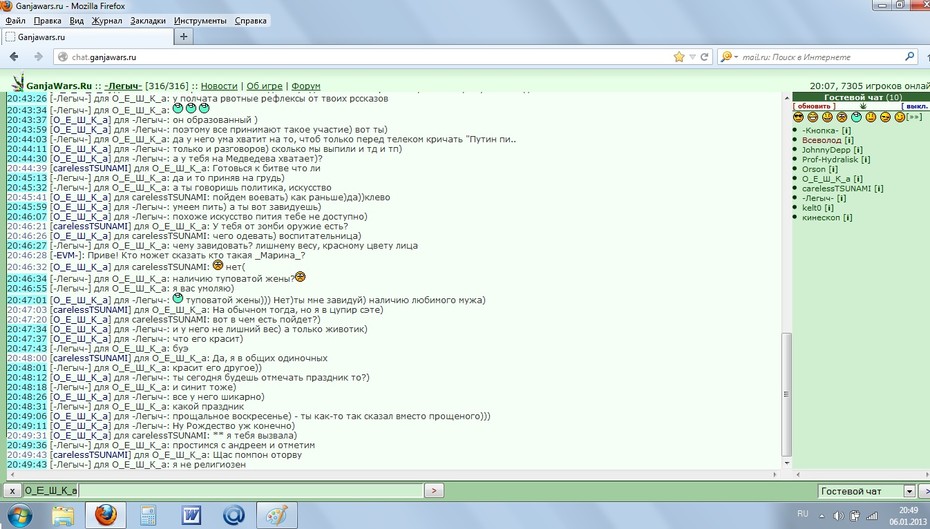Open info [i] for carelessTSUNAMI
Viewport: 930px width, 529px height.
point(878,189)
